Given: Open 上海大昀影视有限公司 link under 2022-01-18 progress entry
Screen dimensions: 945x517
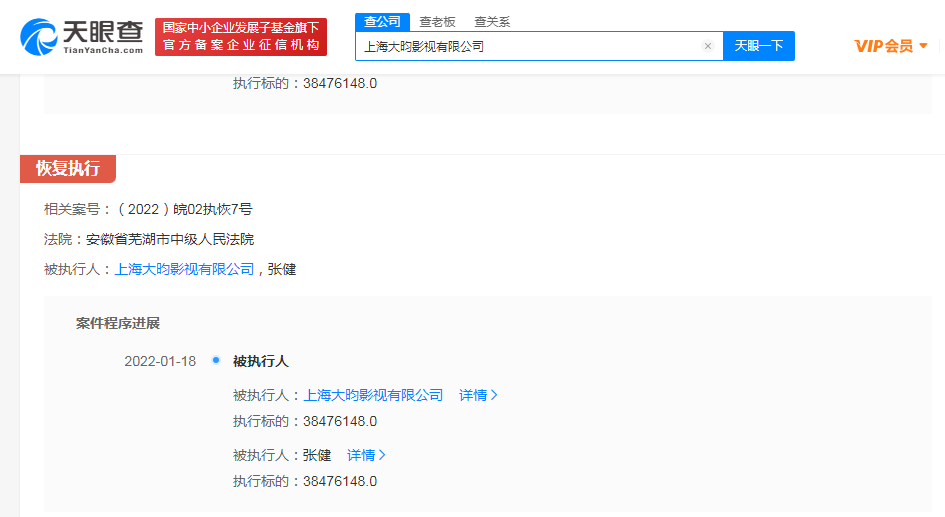Looking at the screenshot, I should [x=373, y=395].
